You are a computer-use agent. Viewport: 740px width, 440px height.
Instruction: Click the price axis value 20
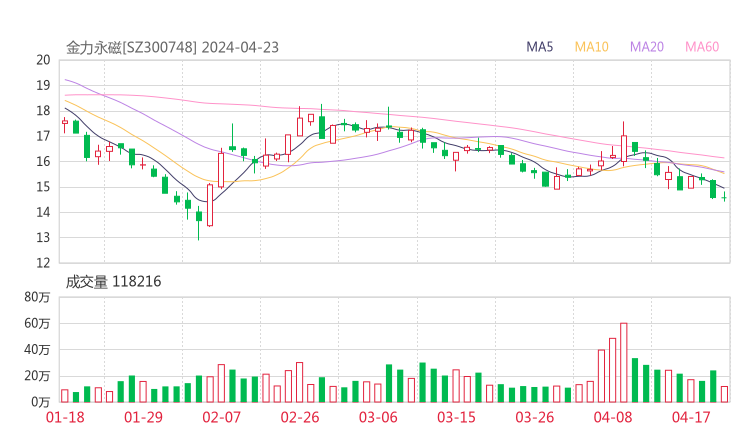click(x=43, y=60)
